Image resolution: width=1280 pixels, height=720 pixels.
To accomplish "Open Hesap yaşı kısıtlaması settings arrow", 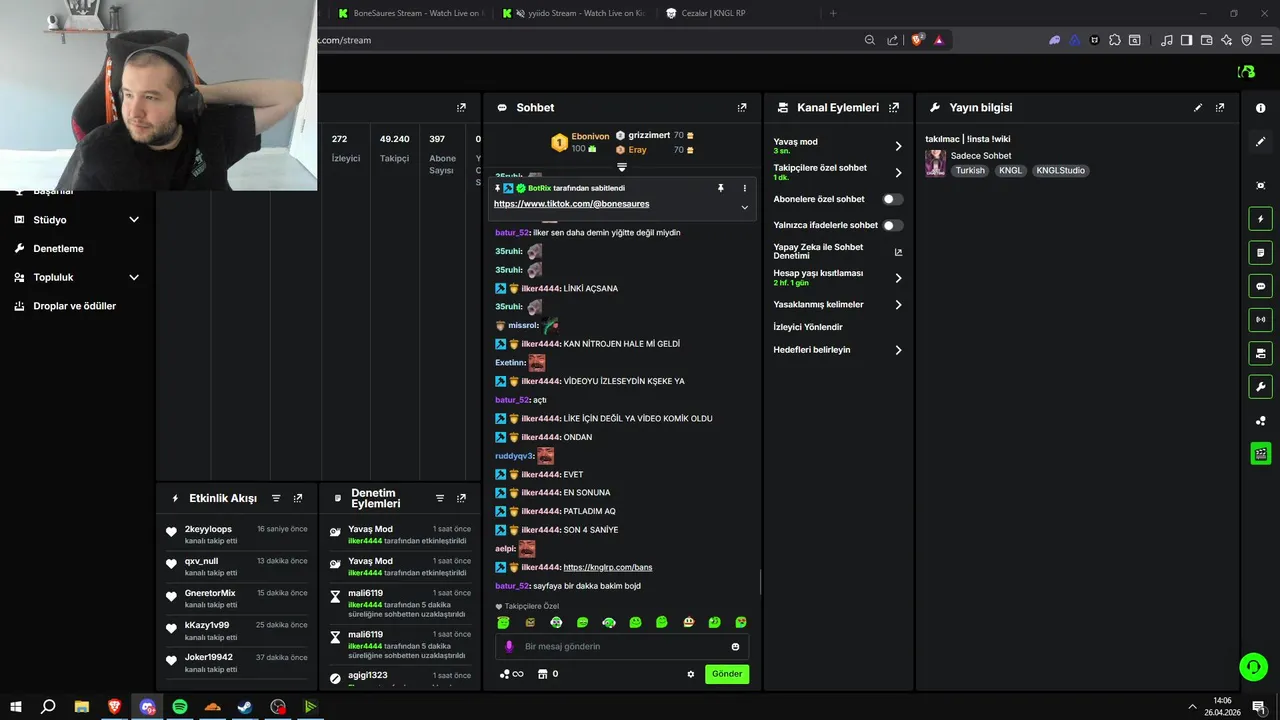I will pyautogui.click(x=898, y=278).
